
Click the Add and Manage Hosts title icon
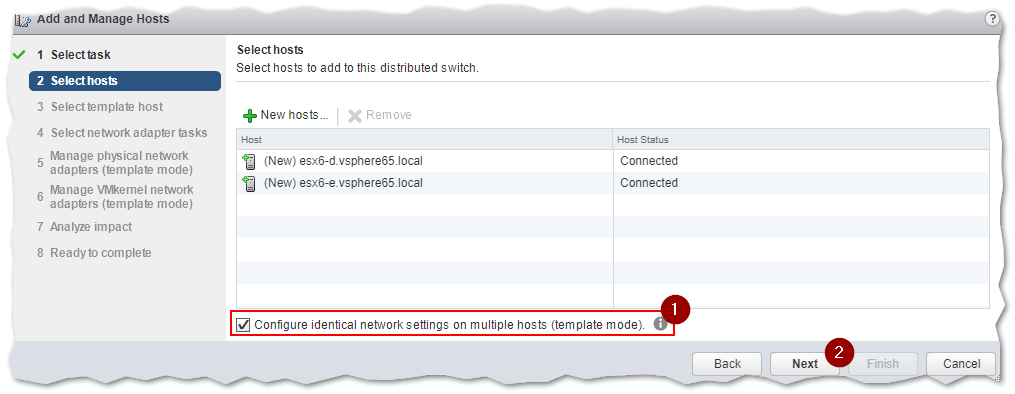23,20
